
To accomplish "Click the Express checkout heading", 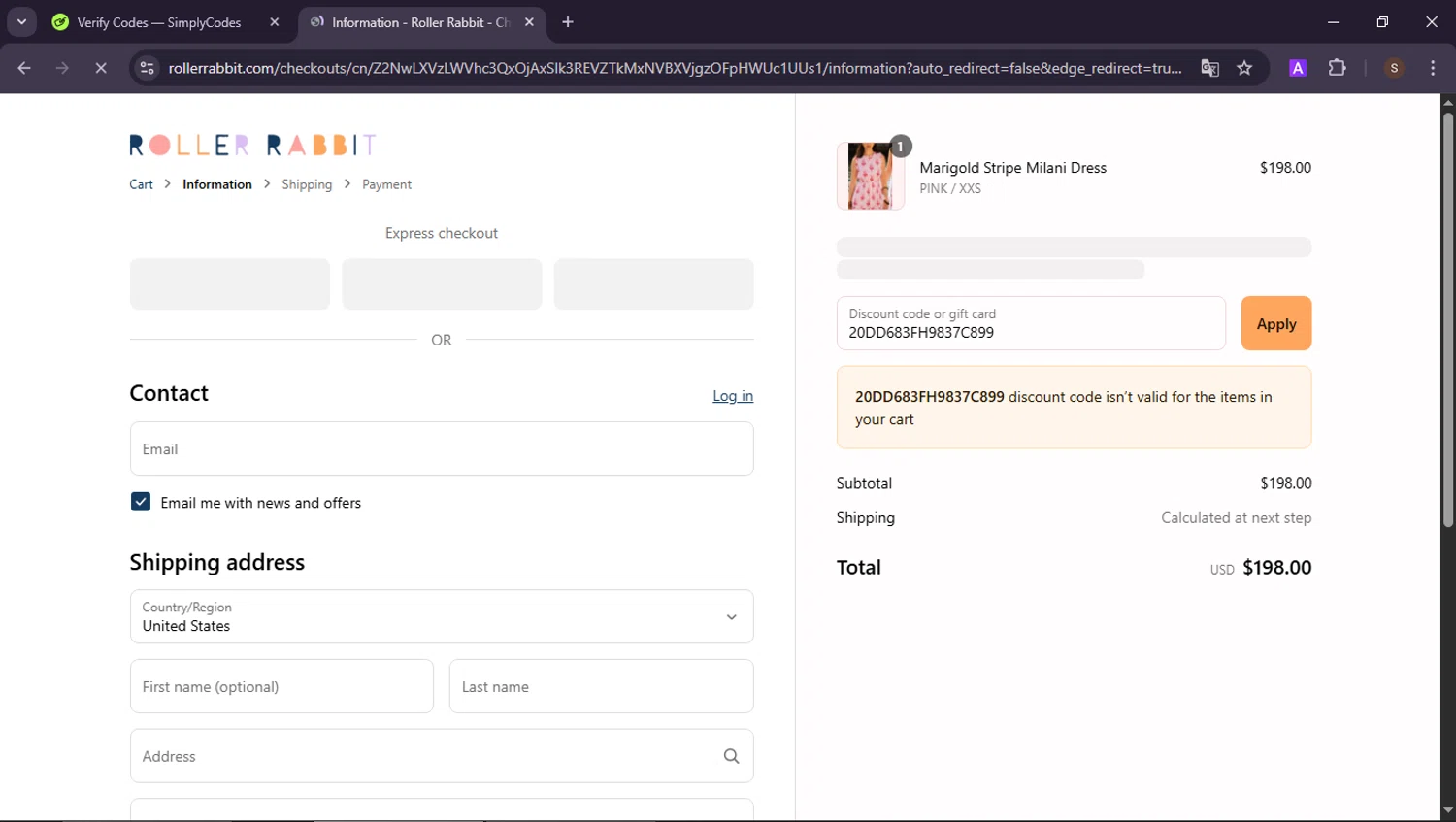I will point(442,233).
